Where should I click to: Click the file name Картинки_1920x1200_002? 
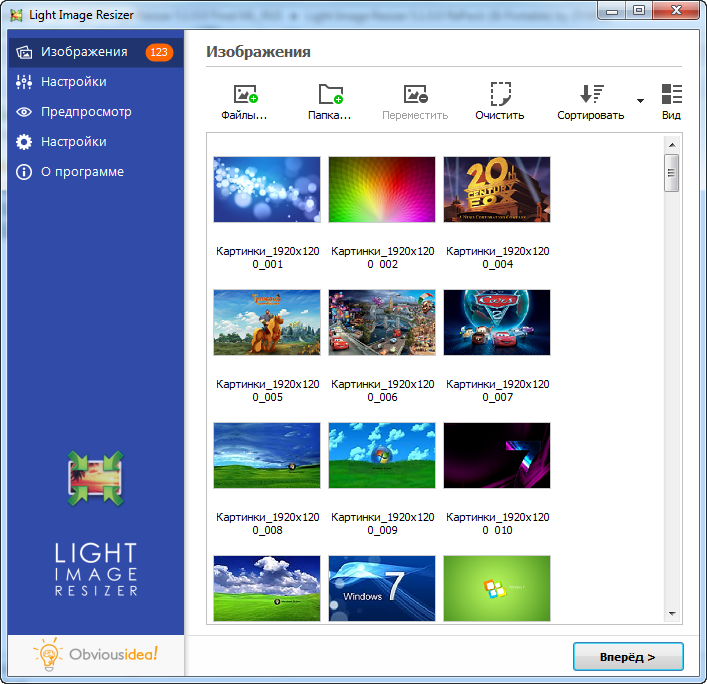382,257
